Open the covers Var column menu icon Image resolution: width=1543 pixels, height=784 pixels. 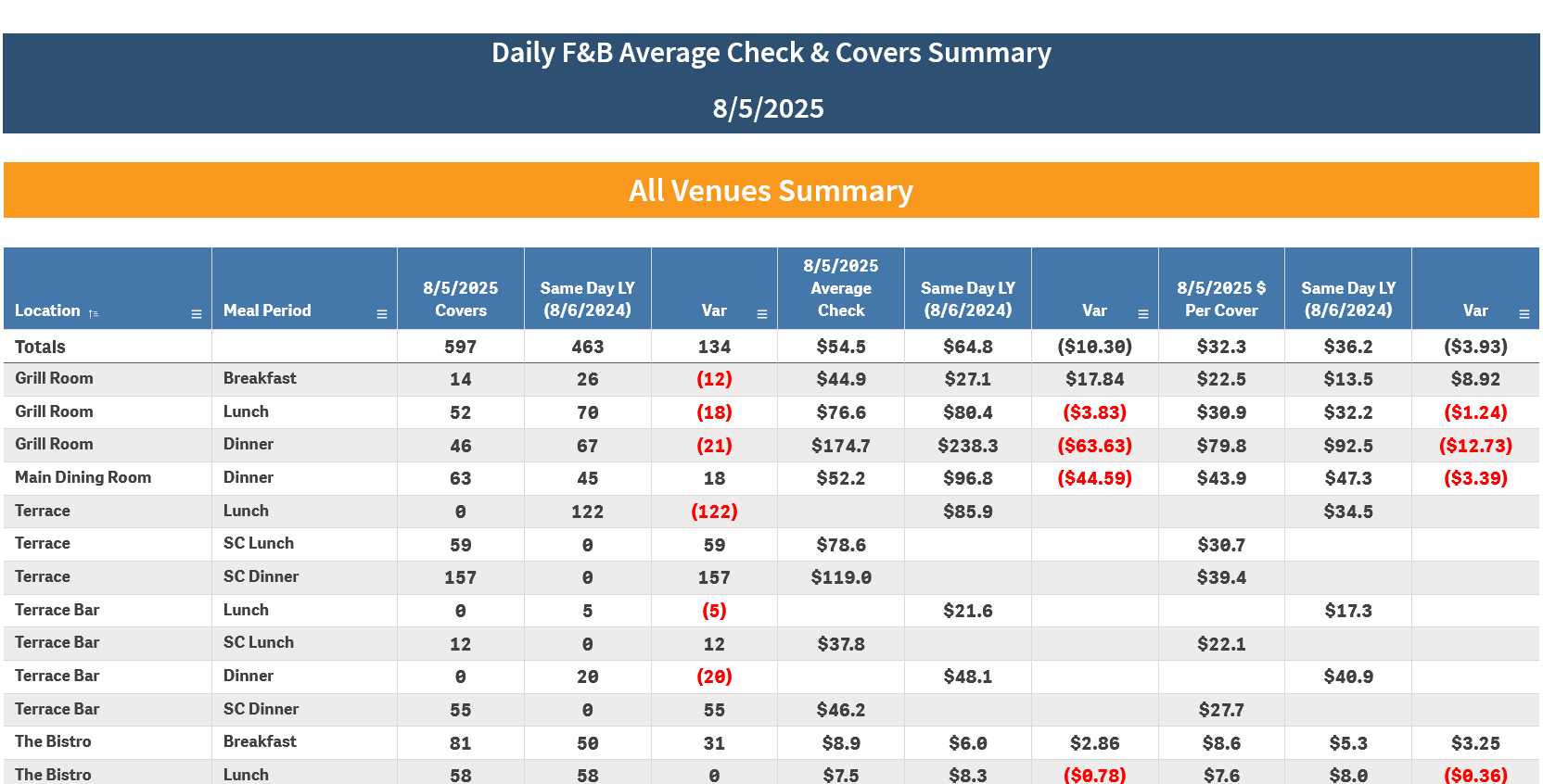click(x=762, y=314)
